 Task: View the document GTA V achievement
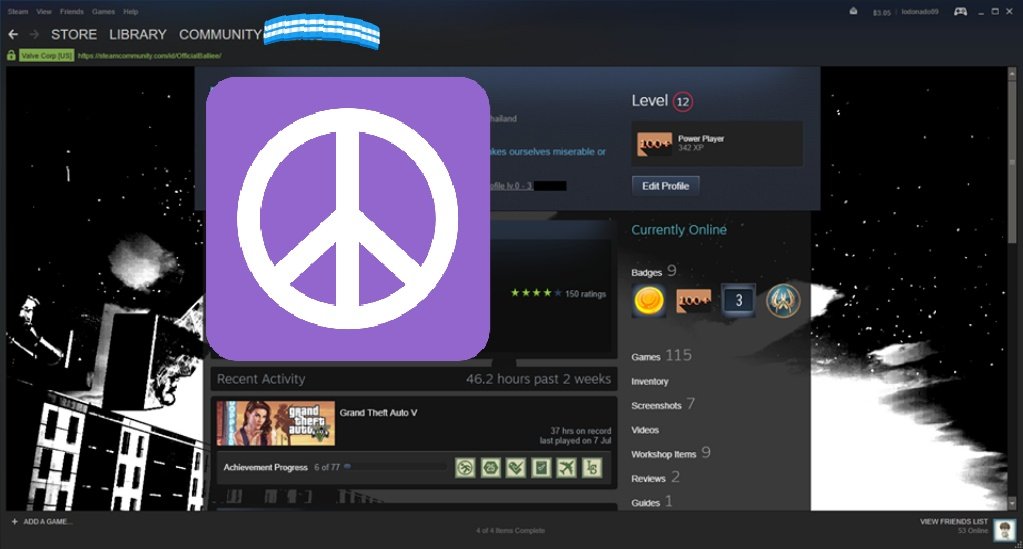point(542,467)
